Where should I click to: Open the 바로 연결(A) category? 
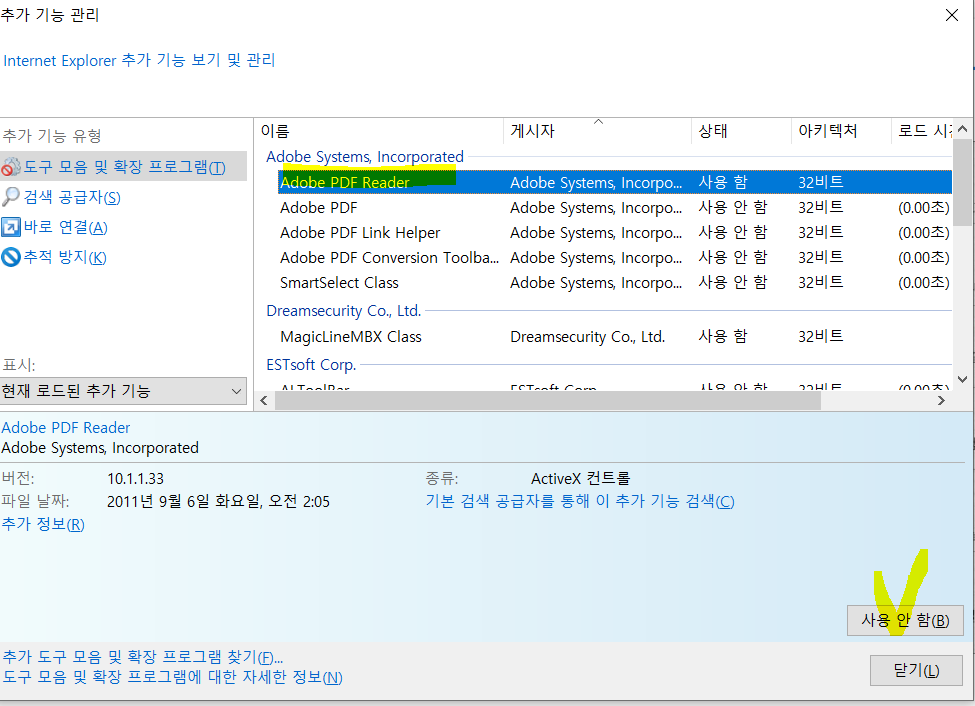[66, 227]
